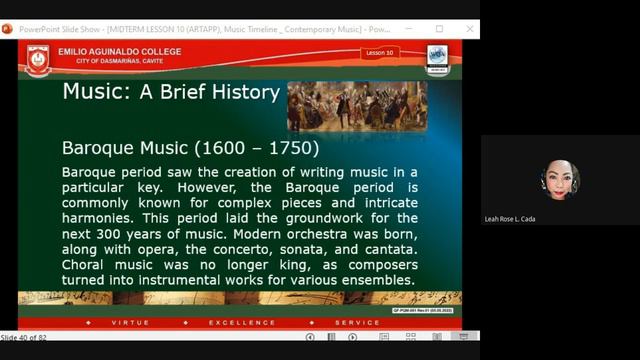
Task: Switch to Normal view icon
Action: click(x=384, y=336)
